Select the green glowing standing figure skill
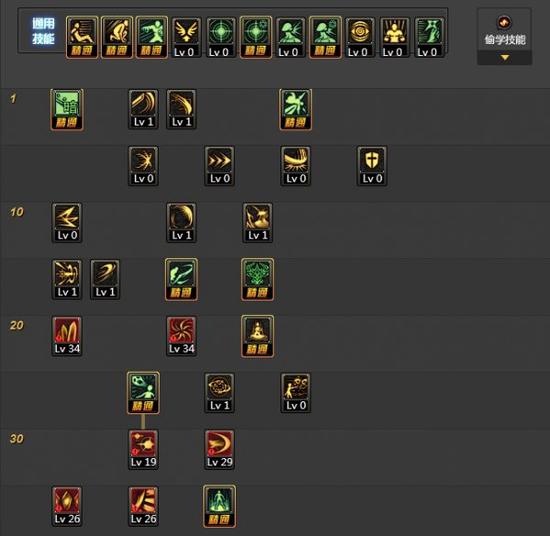This screenshot has width=550, height=536. pos(220,507)
